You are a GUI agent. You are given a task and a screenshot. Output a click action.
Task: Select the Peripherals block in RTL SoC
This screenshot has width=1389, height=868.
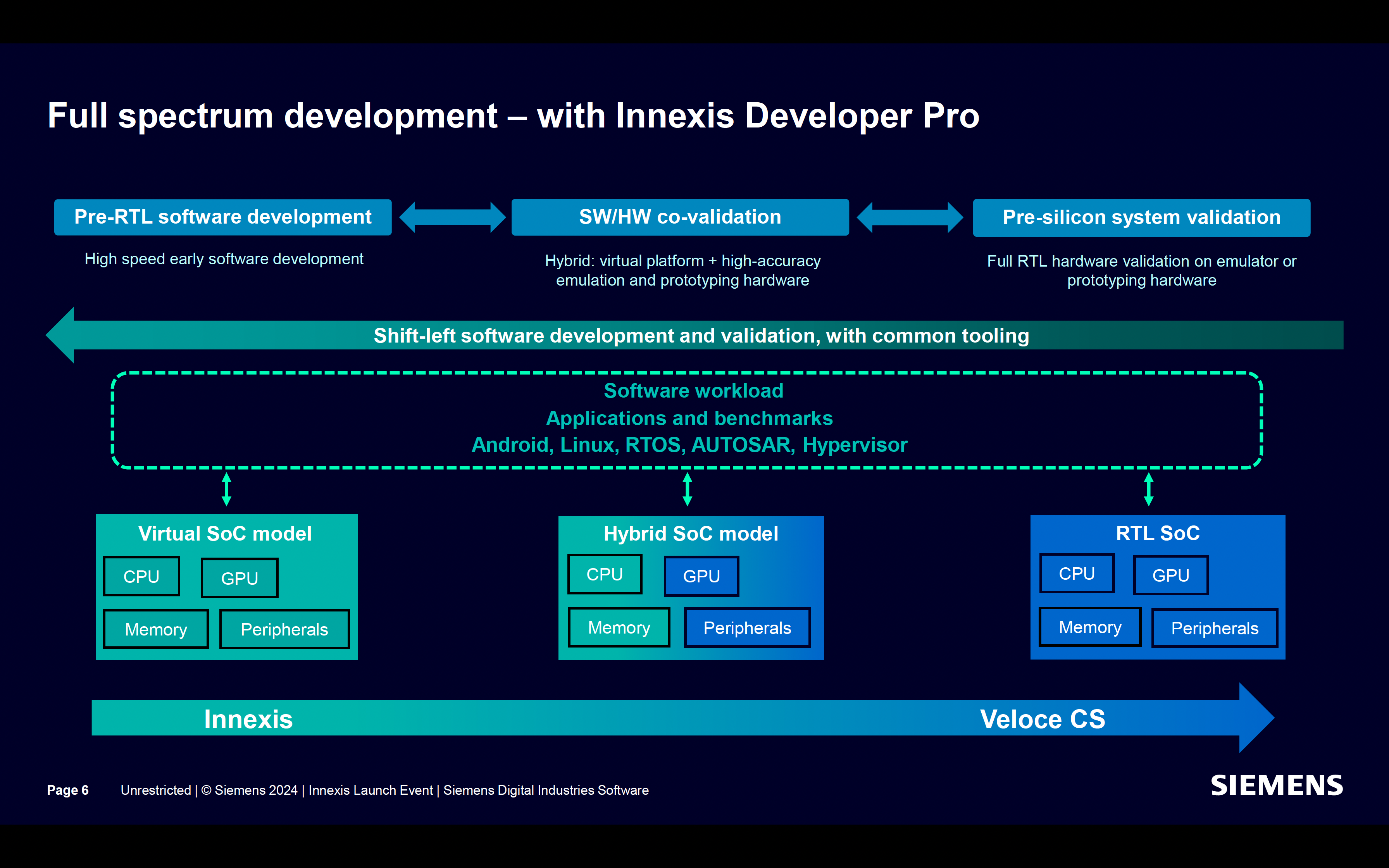1215,628
